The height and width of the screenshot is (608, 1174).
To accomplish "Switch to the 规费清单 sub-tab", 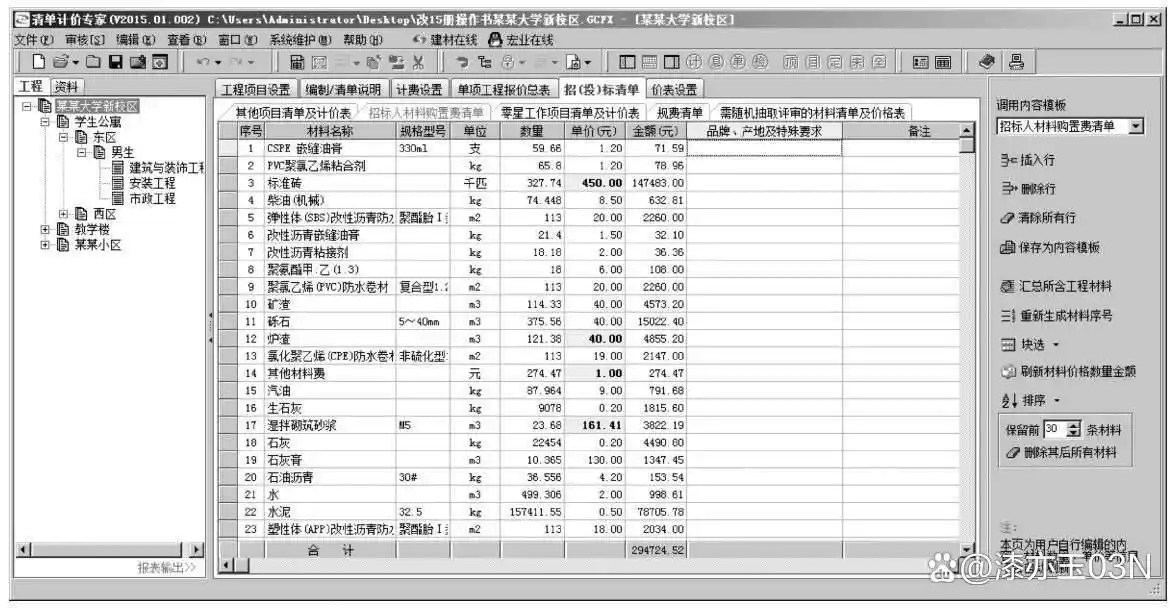I will coord(679,113).
